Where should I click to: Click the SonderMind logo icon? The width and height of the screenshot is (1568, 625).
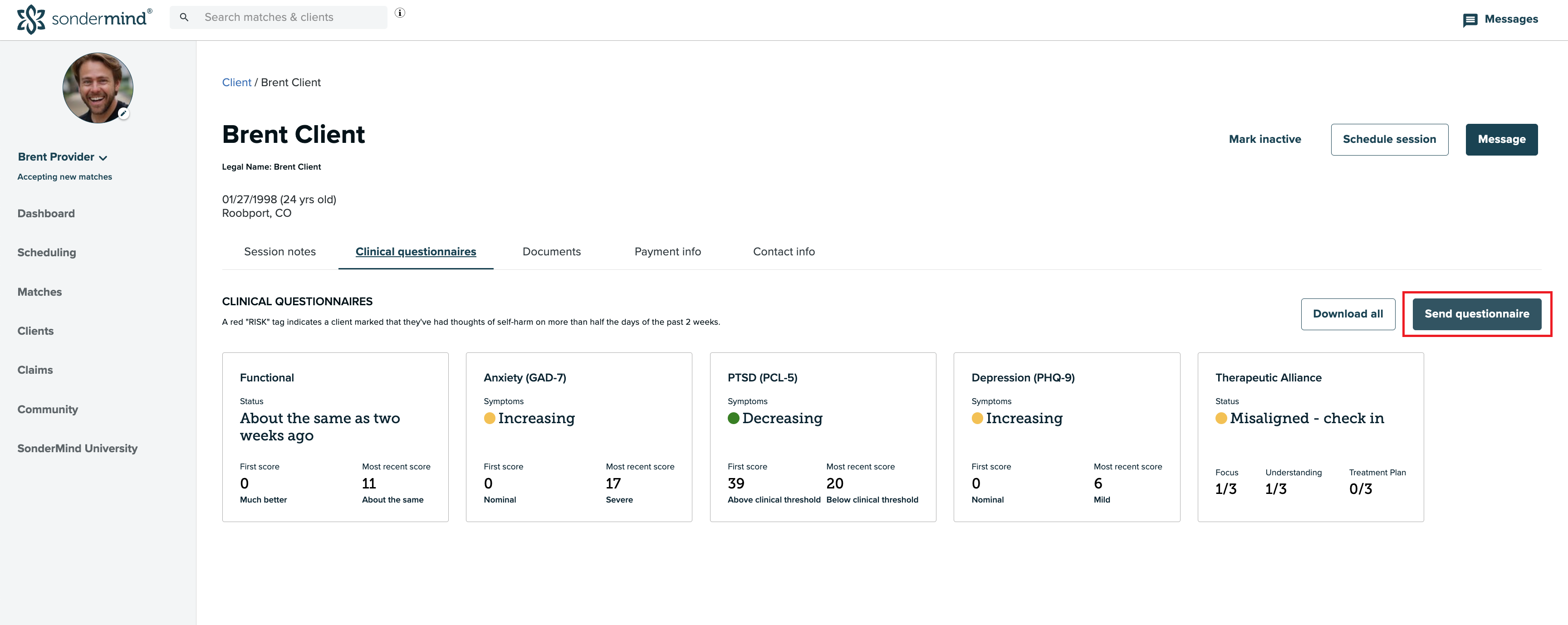pyautogui.click(x=30, y=19)
